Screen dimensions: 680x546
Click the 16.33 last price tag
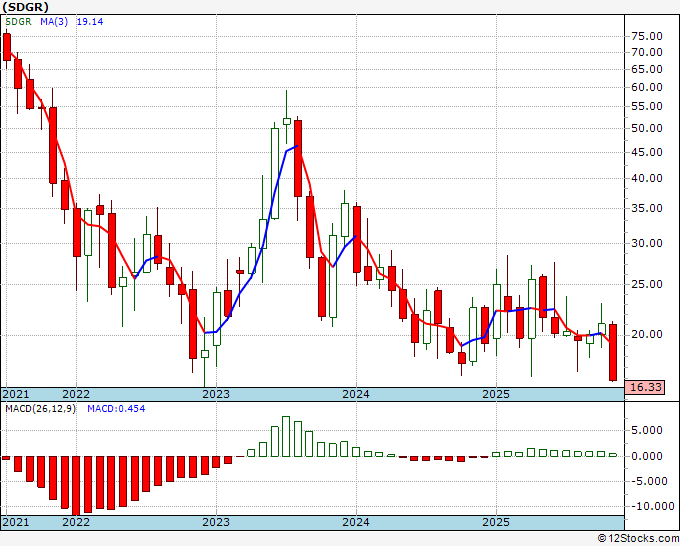tap(645, 387)
